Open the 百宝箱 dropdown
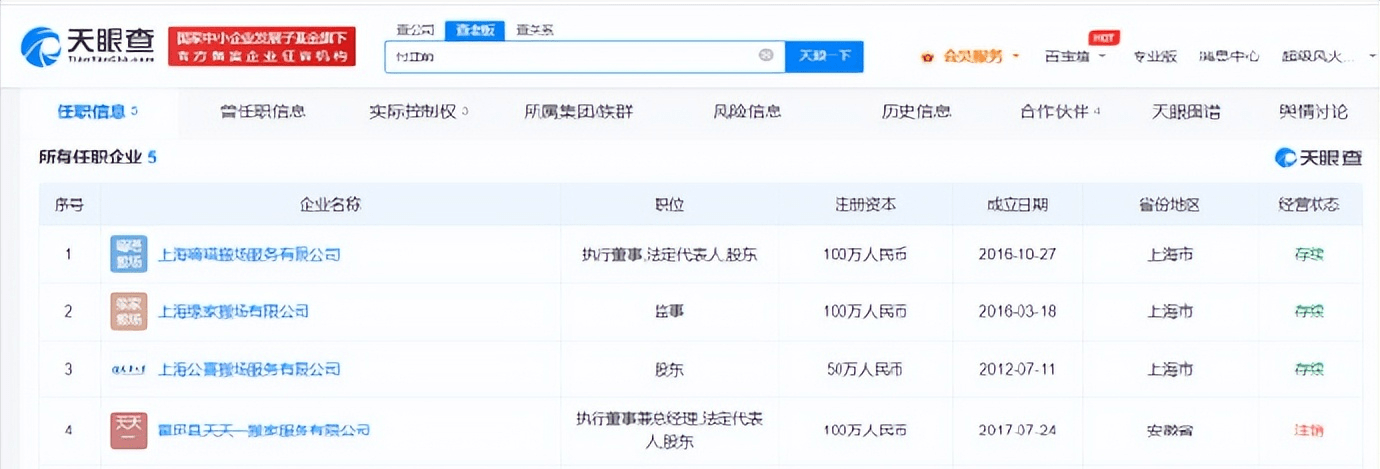 [1075, 56]
